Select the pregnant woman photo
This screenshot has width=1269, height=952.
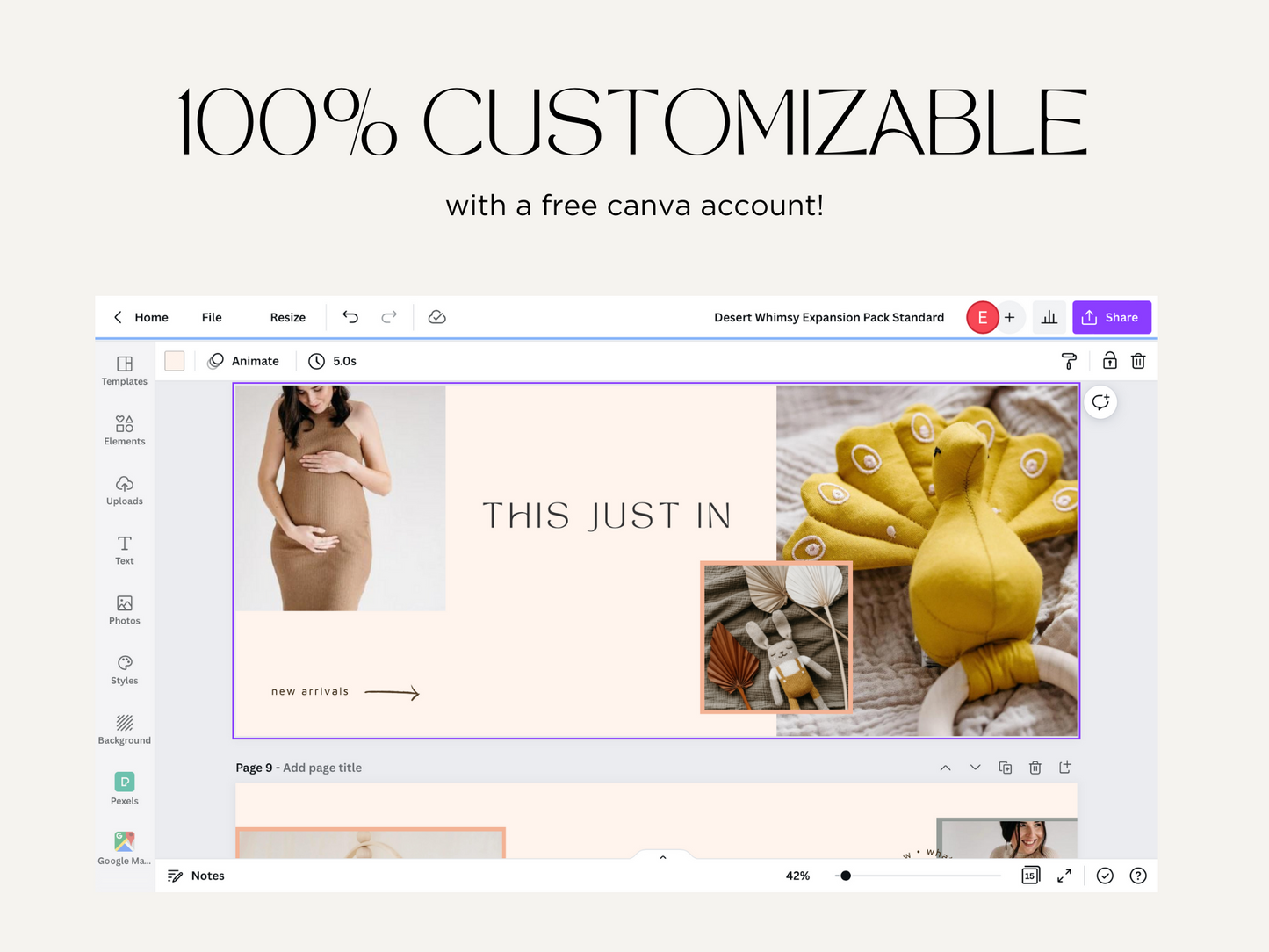341,498
